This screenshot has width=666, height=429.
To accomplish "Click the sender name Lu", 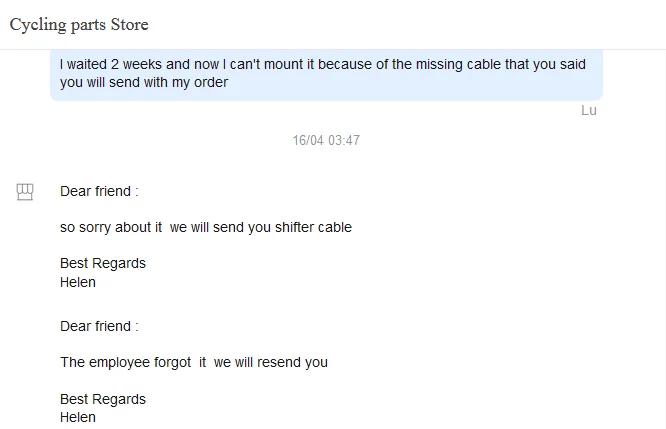I will [588, 110].
